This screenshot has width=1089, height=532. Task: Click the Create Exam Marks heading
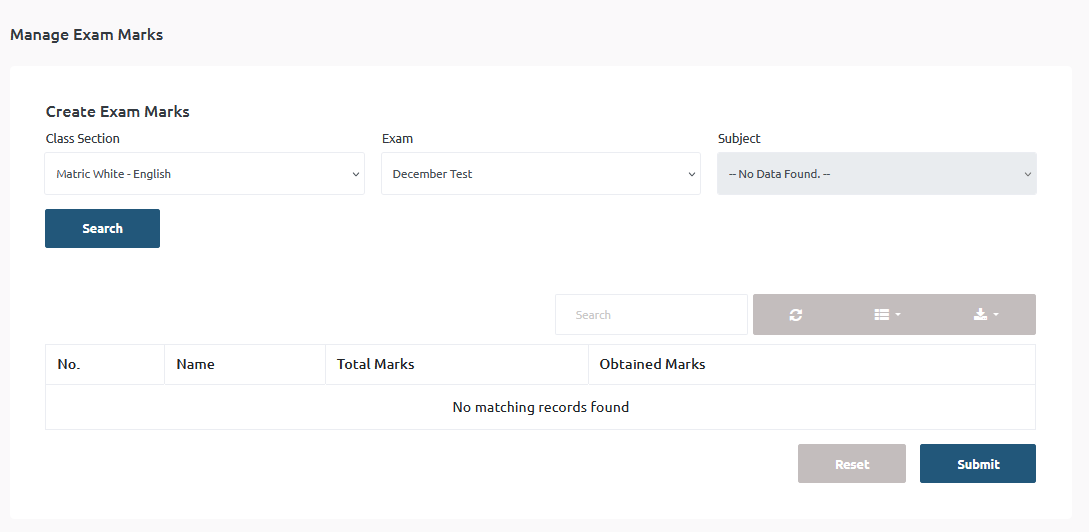pos(118,112)
